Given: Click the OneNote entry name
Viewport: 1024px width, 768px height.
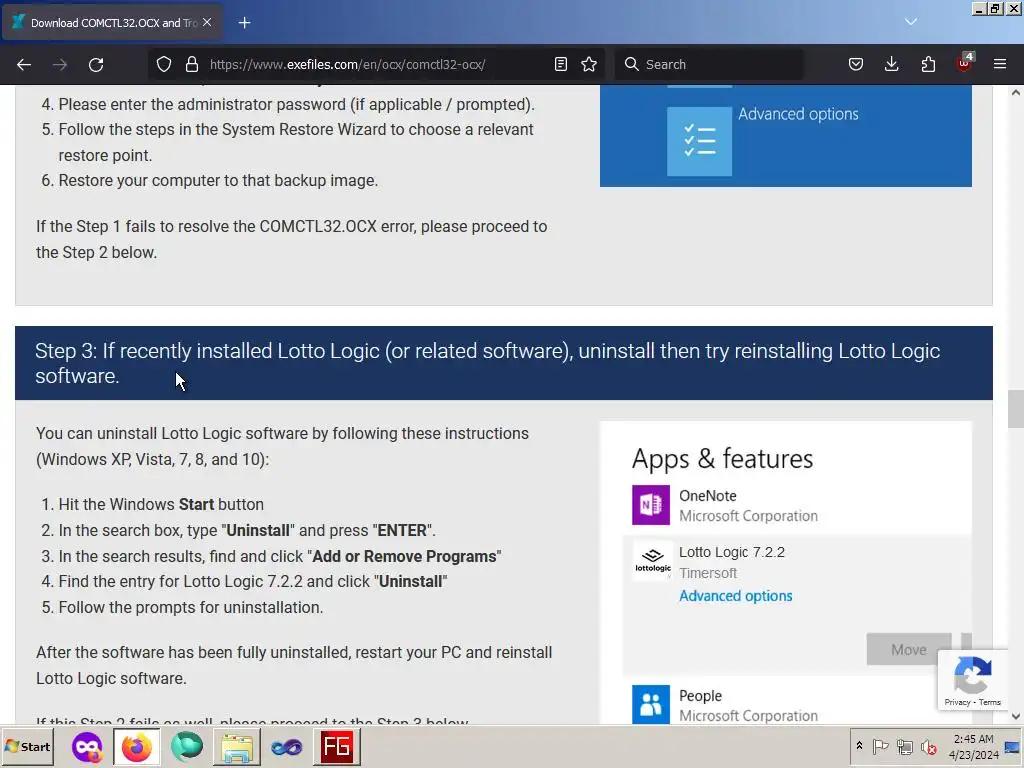Looking at the screenshot, I should pyautogui.click(x=707, y=496).
